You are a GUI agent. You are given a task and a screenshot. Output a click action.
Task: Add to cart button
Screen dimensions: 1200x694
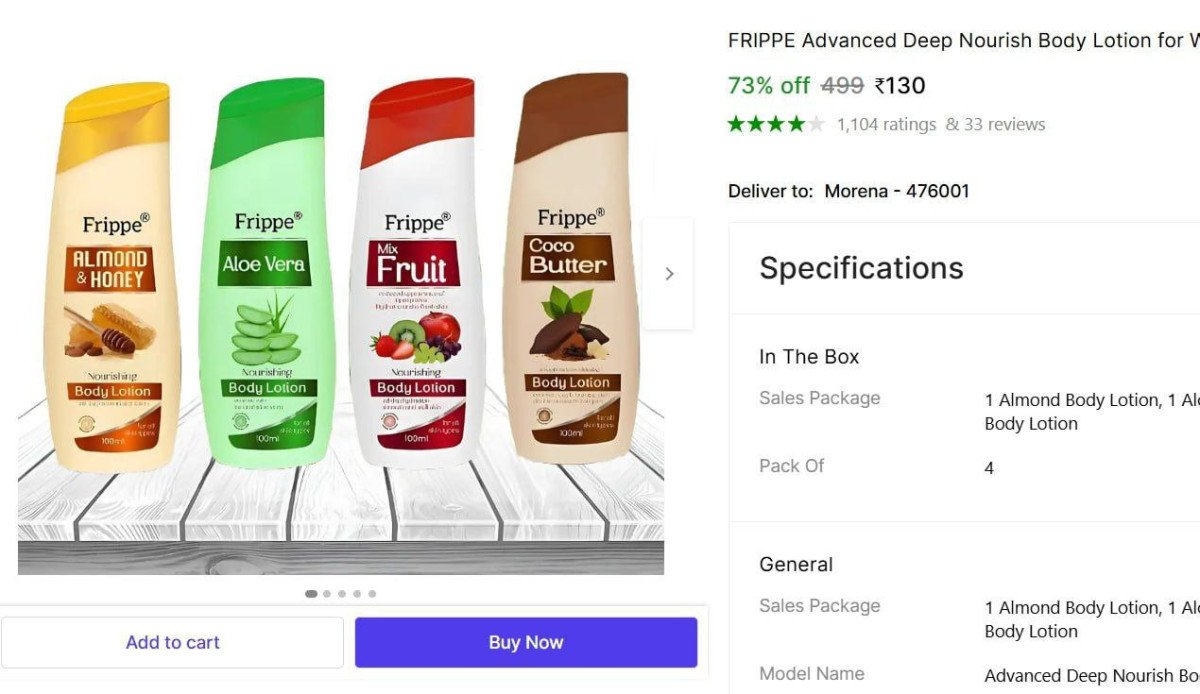pos(172,642)
